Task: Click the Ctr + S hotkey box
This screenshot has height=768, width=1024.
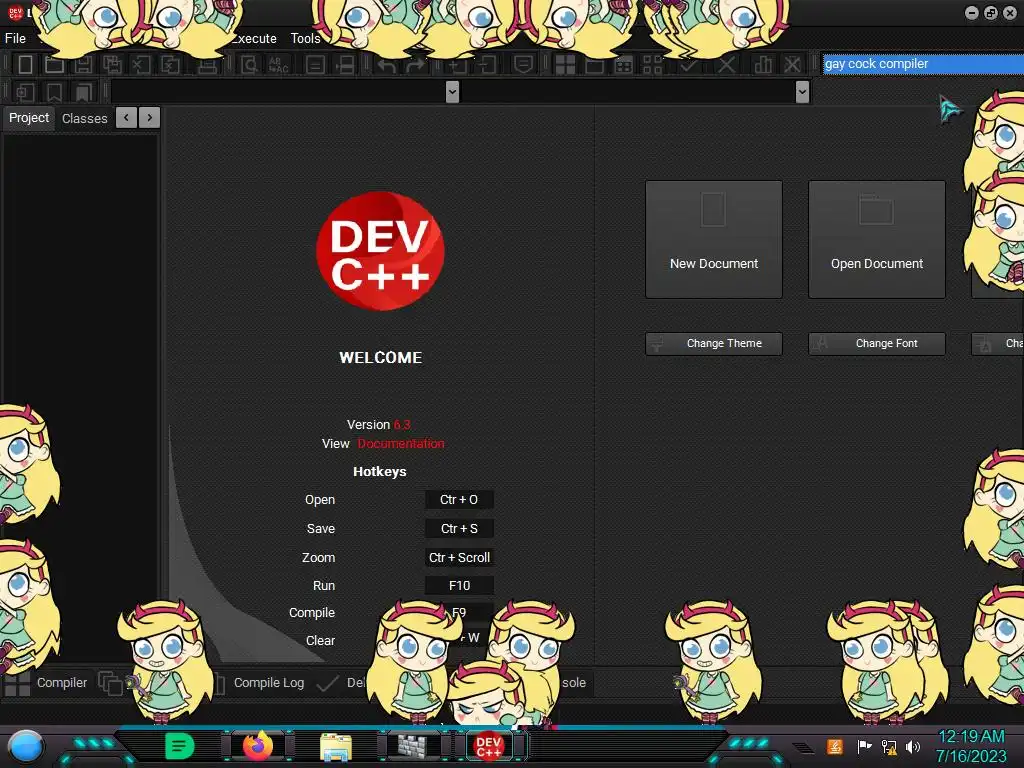Action: pyautogui.click(x=459, y=528)
